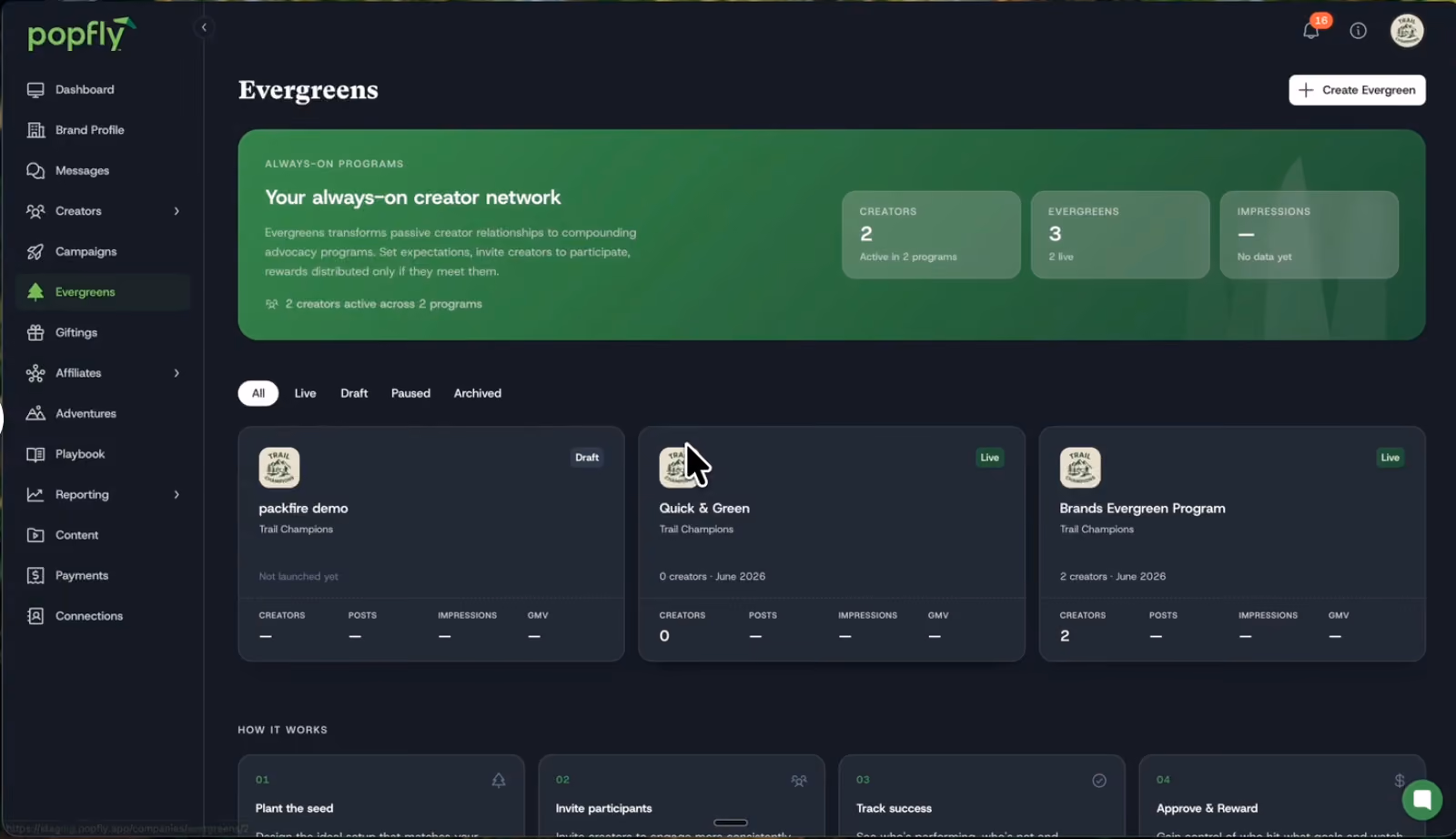Click the Connections contact icon

35,616
